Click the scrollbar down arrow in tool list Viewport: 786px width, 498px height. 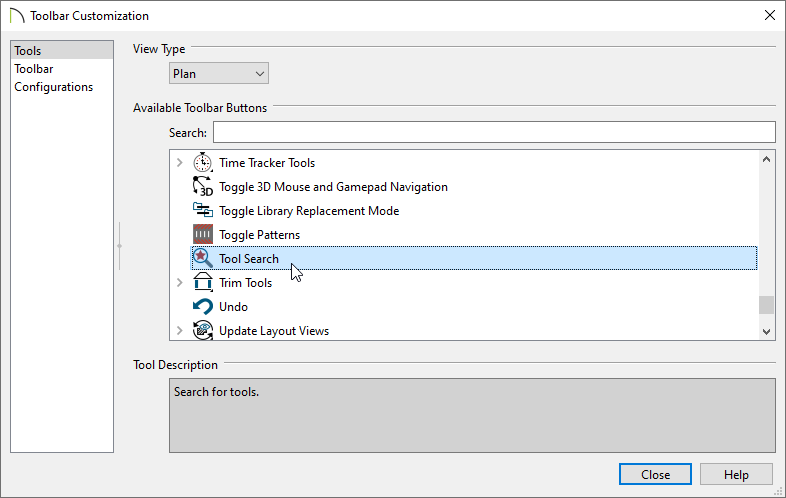(x=766, y=331)
